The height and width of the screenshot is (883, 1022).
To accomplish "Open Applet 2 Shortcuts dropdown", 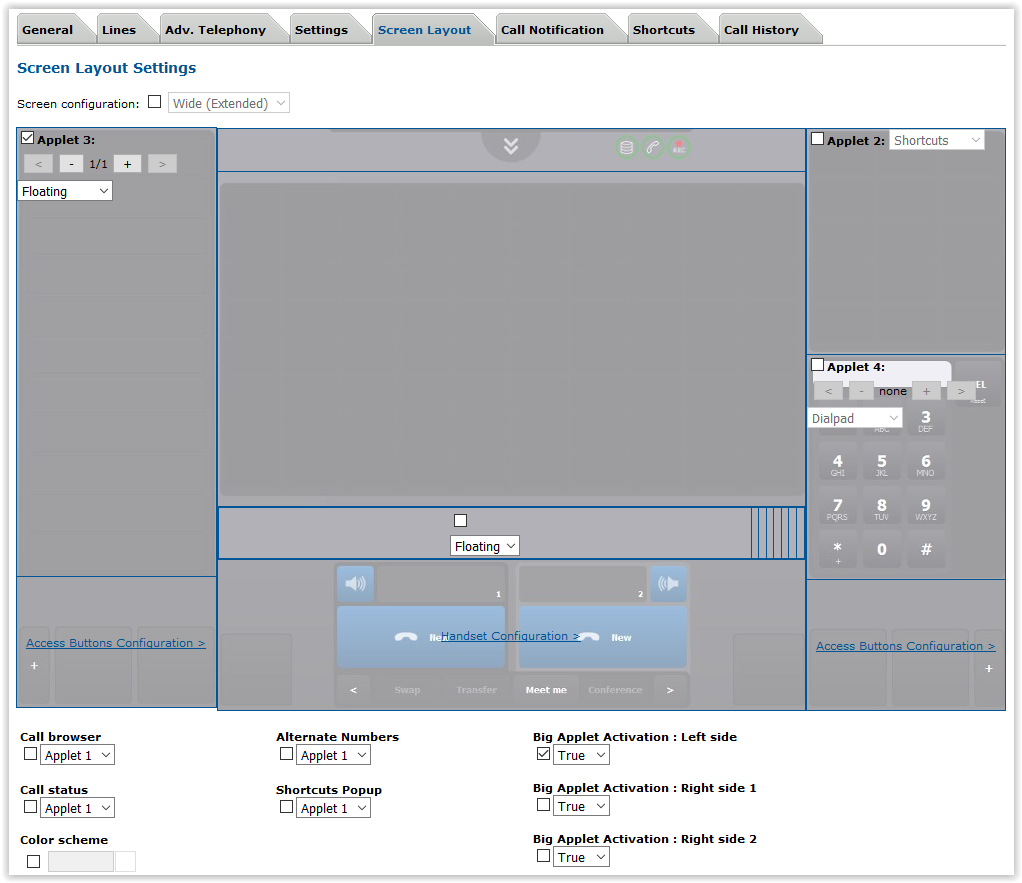I will [x=937, y=140].
